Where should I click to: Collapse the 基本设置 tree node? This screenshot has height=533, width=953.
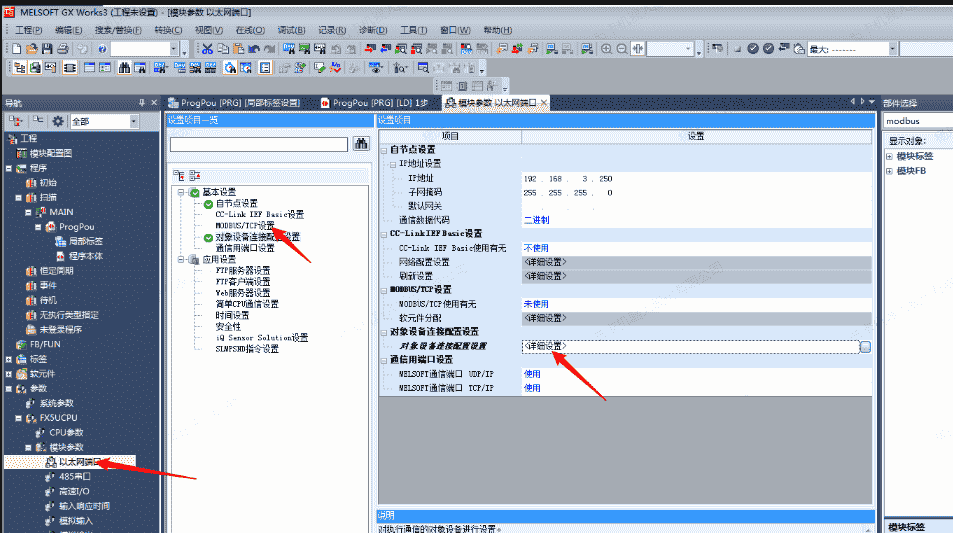(x=181, y=192)
